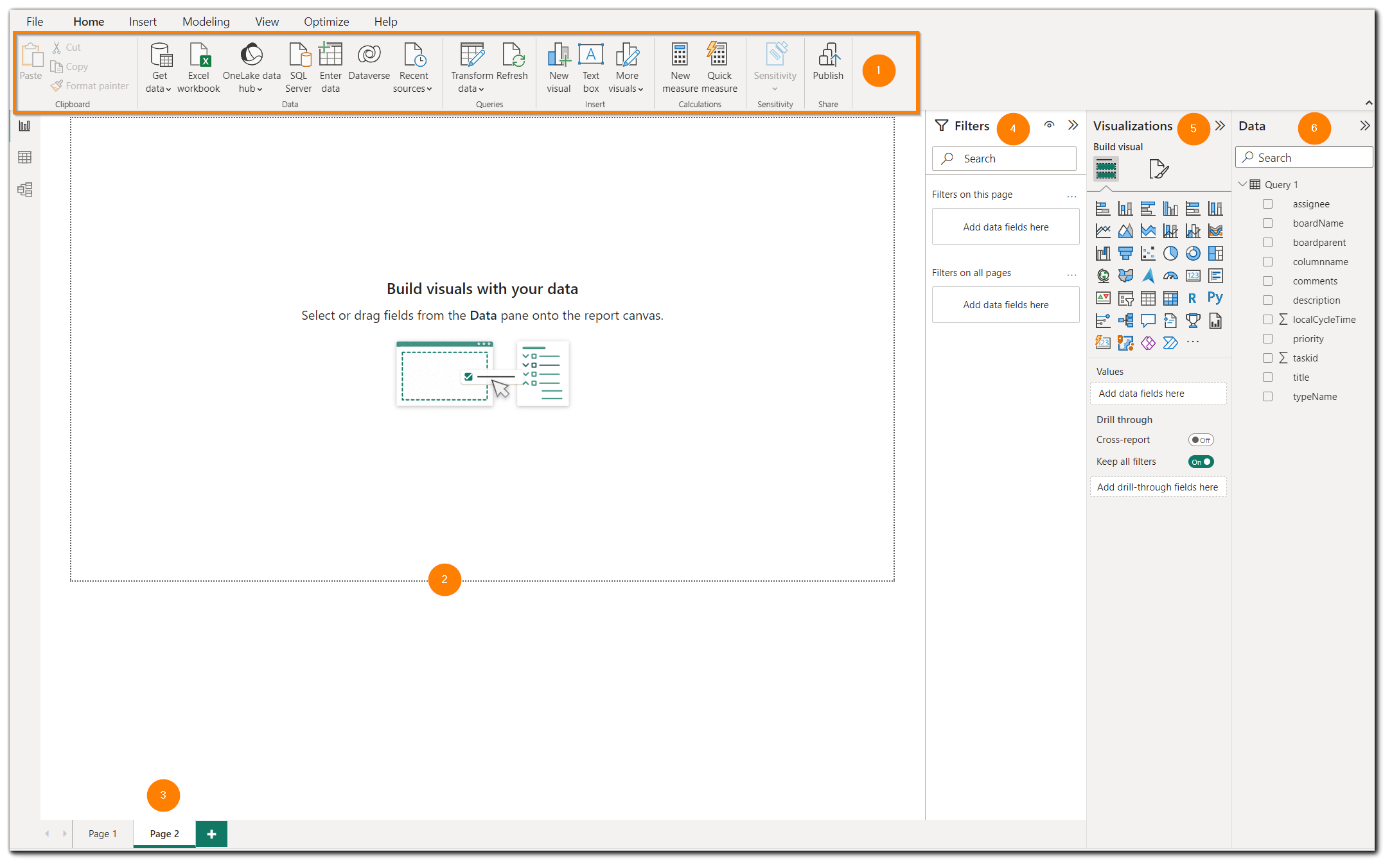Insert the Matrix visual
The width and height of the screenshot is (1392, 868).
[x=1170, y=299]
